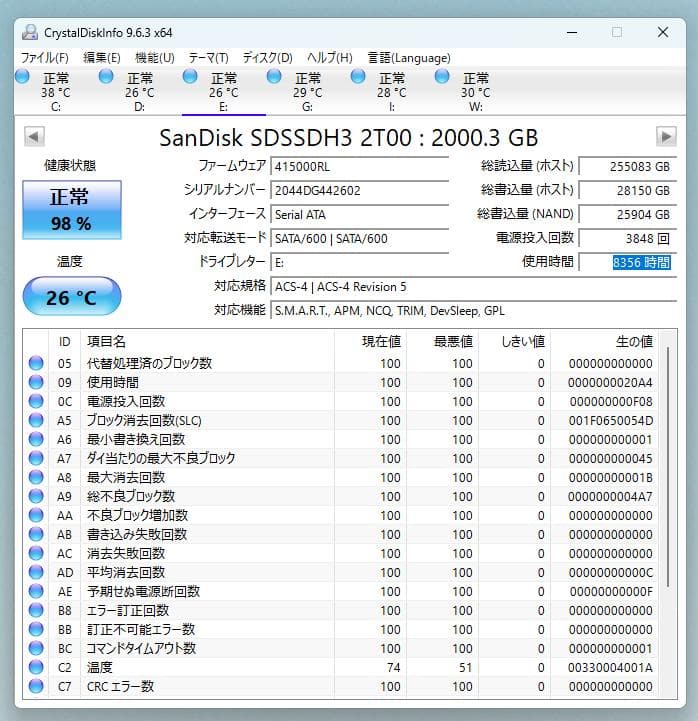This screenshot has width=698, height=721.
Task: Open the 機能(U) menu
Action: tap(155, 58)
